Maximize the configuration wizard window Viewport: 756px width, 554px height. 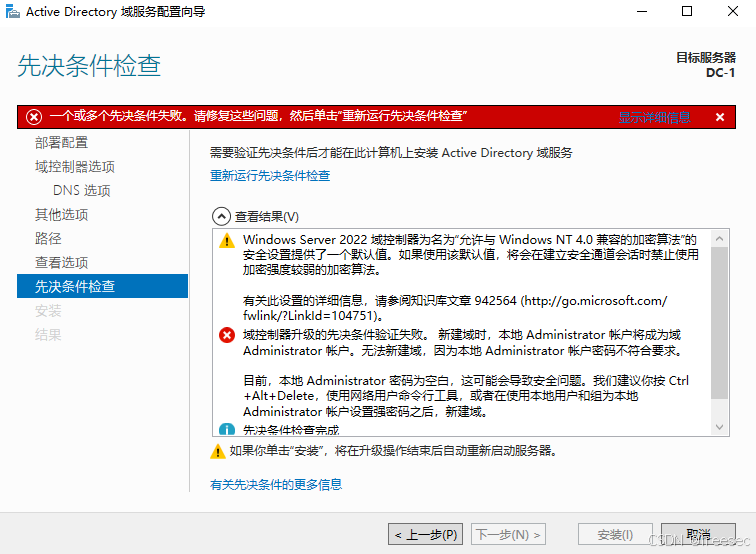[x=687, y=12]
